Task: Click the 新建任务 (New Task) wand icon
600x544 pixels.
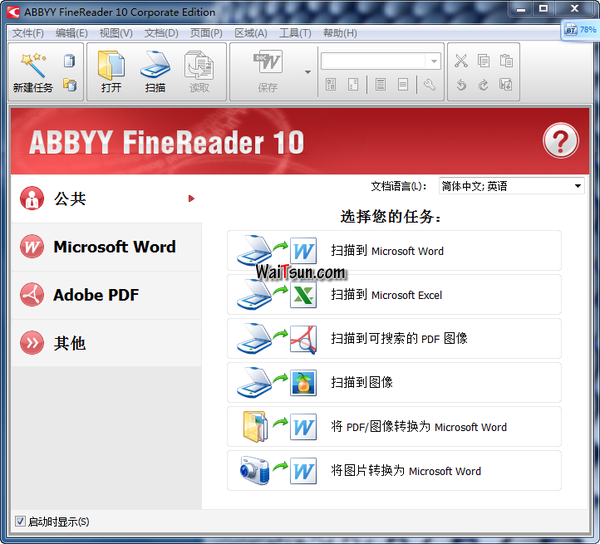Action: coord(32,65)
